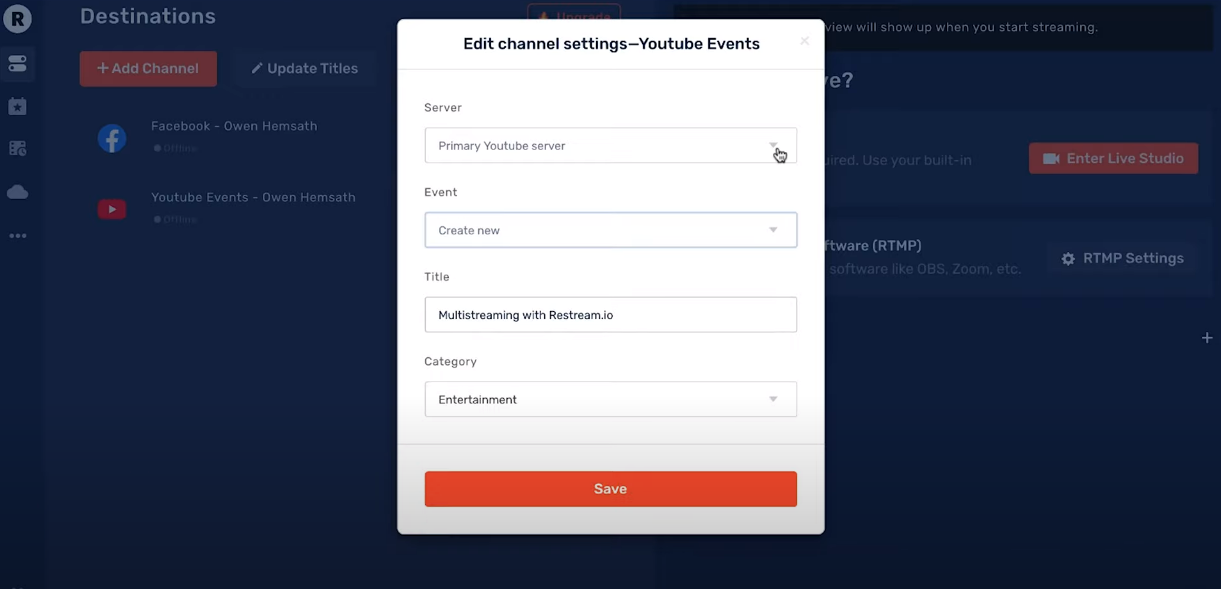Open the Server dropdown arrow
1221x589 pixels.
click(x=773, y=146)
